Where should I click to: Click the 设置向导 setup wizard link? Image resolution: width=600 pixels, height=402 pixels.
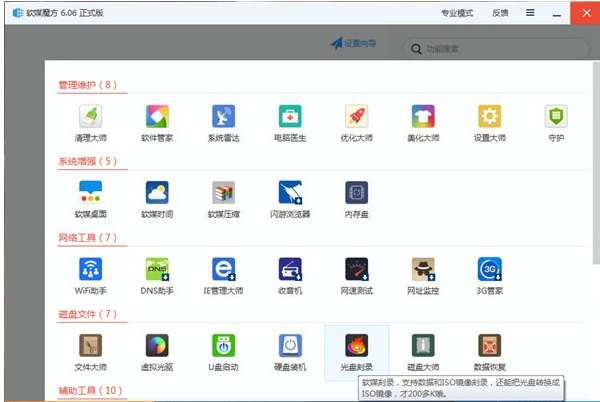point(354,44)
